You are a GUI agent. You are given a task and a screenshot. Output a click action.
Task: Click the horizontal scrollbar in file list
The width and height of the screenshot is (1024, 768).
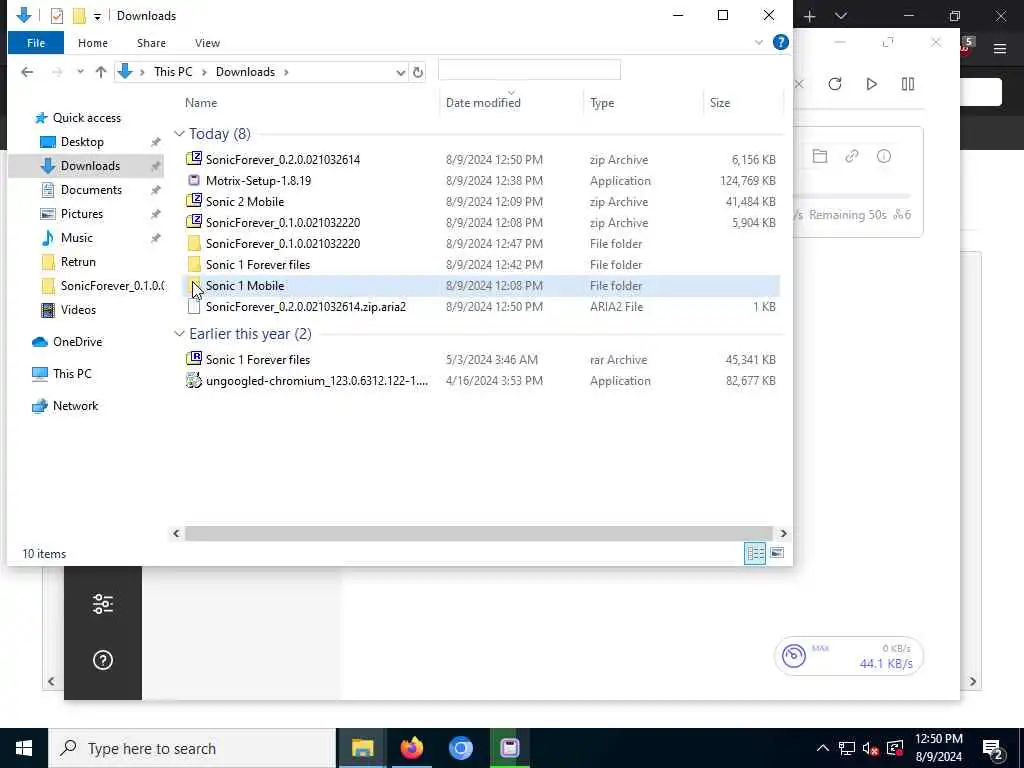[479, 533]
